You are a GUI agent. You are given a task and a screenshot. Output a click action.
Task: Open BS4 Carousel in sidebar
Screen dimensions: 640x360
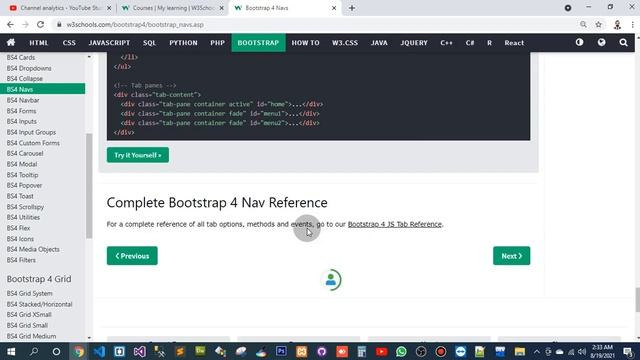point(25,153)
